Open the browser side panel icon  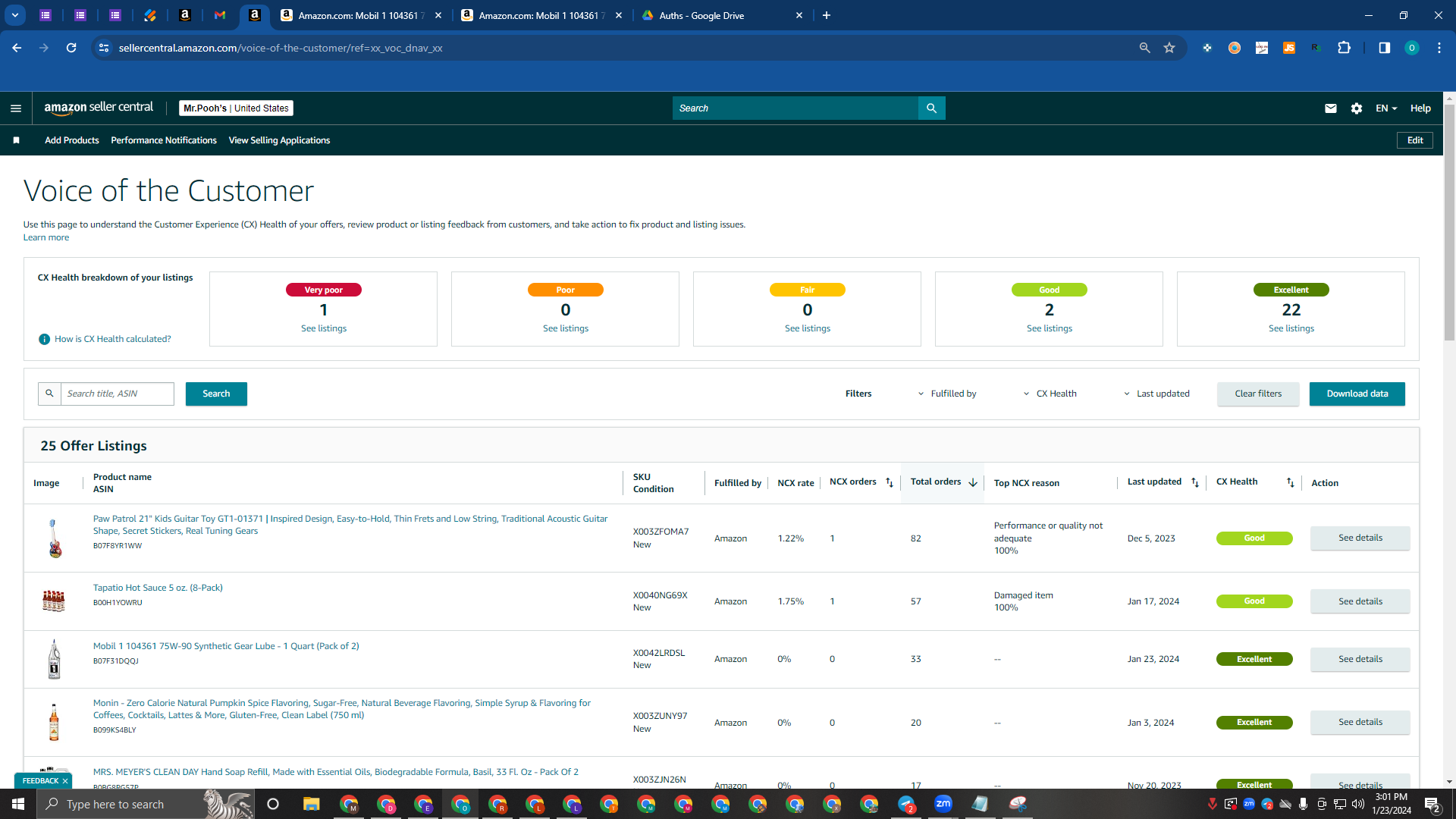click(1384, 48)
